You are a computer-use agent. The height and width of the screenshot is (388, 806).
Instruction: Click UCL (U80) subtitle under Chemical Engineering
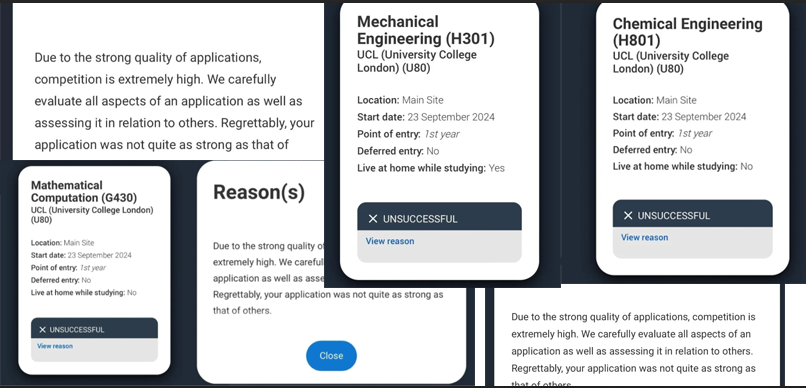pyautogui.click(x=670, y=62)
